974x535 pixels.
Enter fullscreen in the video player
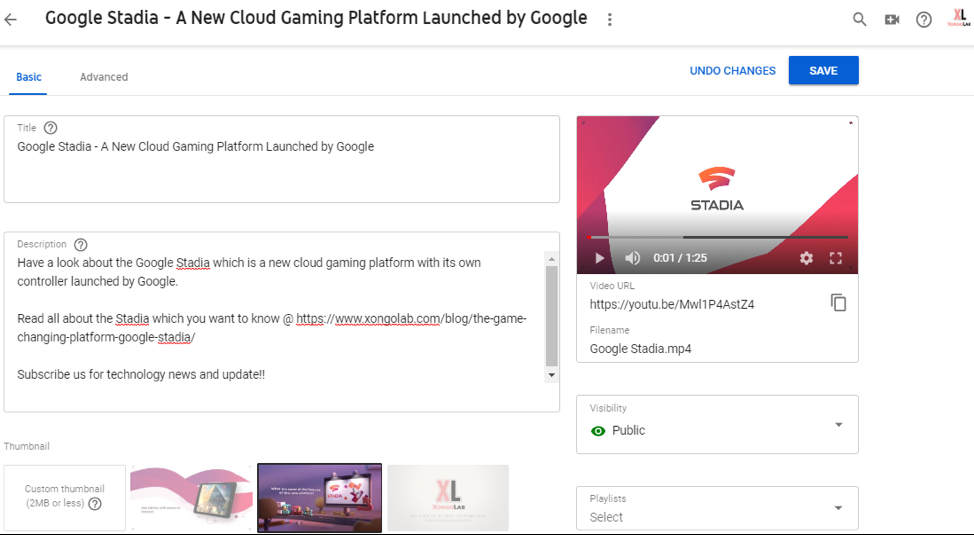tap(836, 258)
